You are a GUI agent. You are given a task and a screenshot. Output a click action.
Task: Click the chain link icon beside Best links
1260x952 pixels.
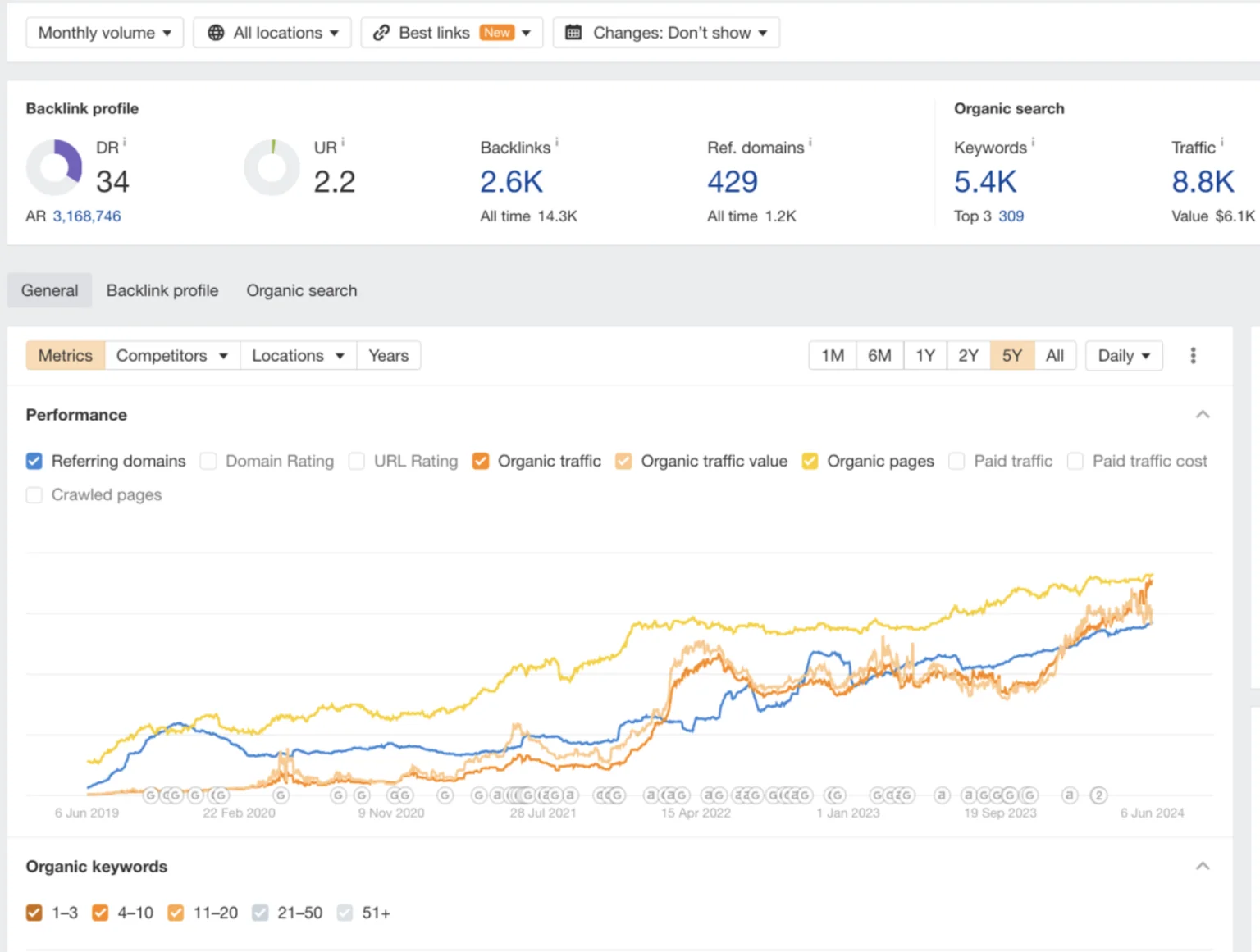[x=381, y=33]
